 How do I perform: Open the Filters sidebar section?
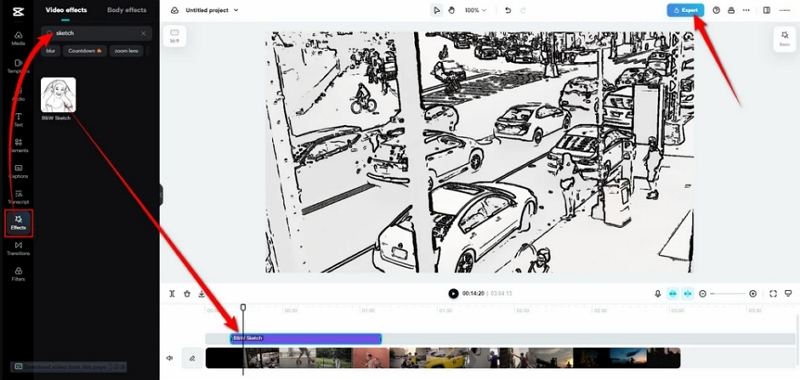pos(18,274)
